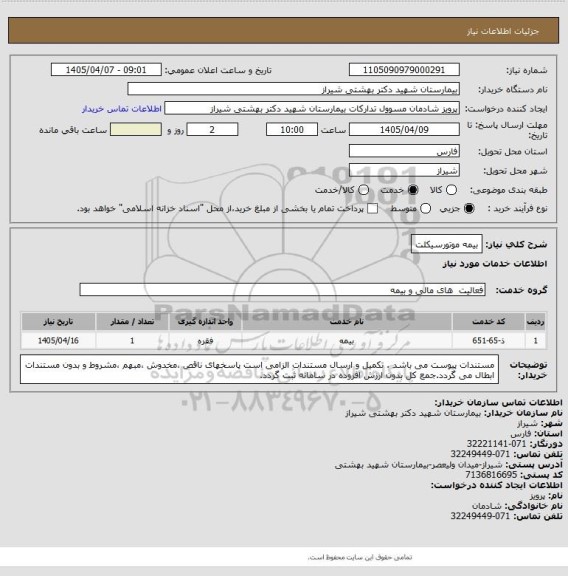
Task: Select the خدمت radio button
Action: 413,190
